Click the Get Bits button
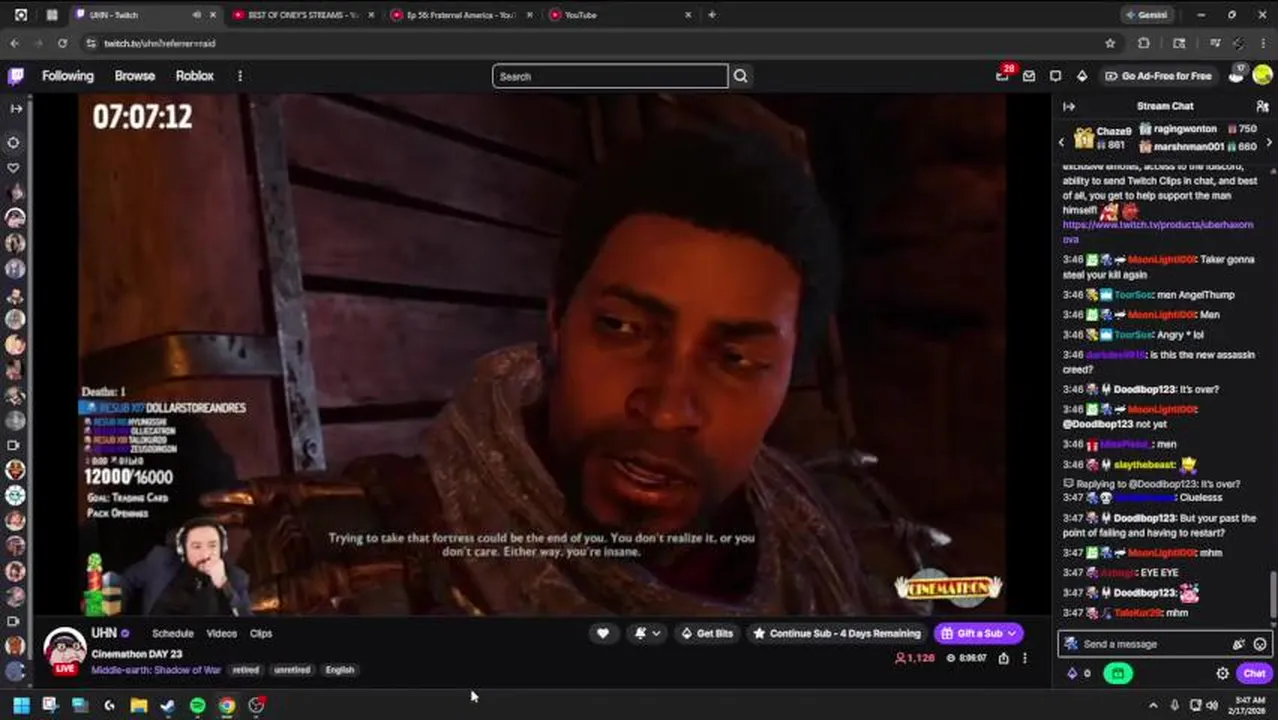Screen dimensions: 1278x720 click(x=707, y=633)
